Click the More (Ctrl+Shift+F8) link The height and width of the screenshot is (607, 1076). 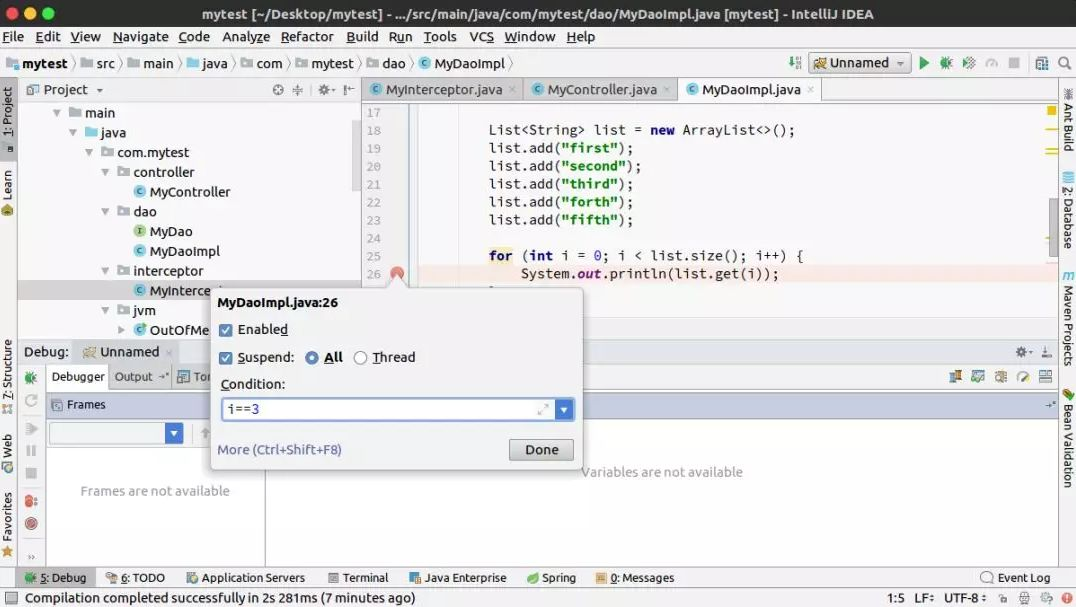click(279, 450)
